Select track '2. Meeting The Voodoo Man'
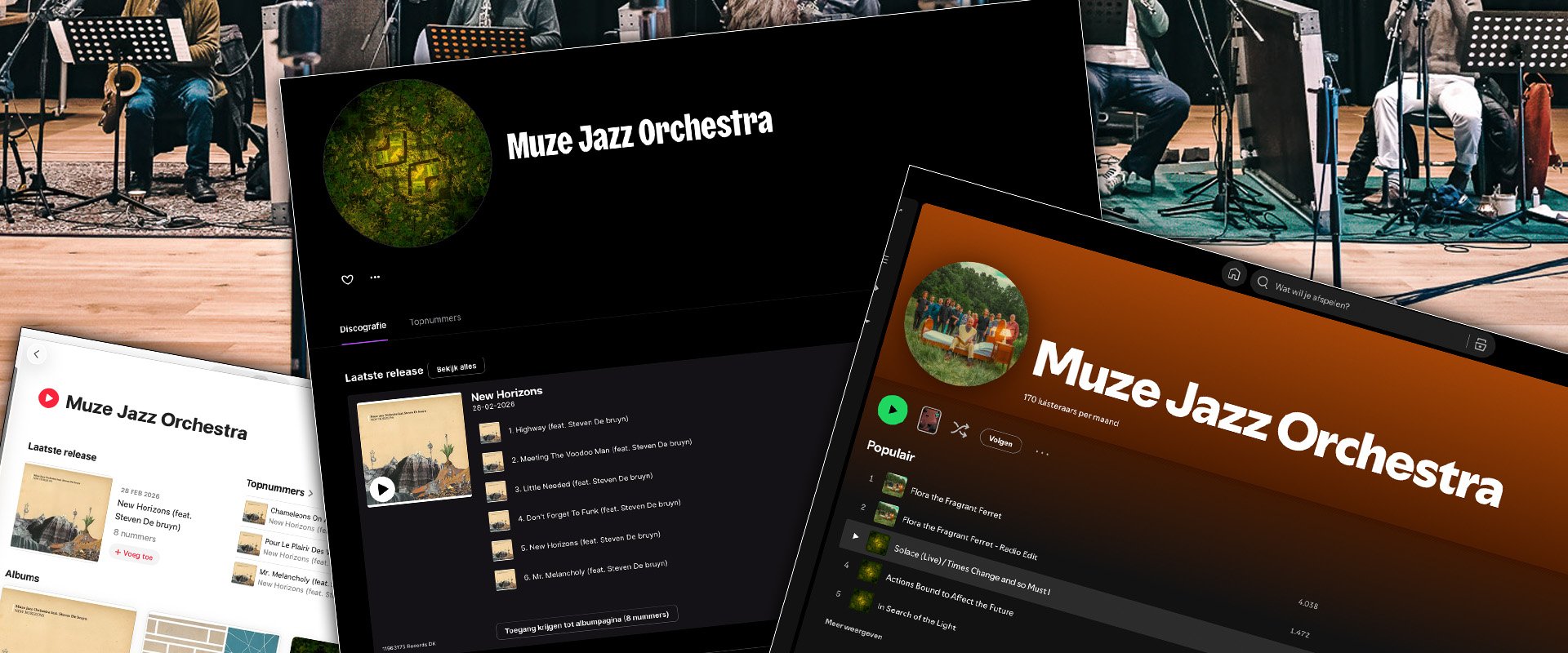Viewport: 1568px width, 653px height. [x=601, y=451]
